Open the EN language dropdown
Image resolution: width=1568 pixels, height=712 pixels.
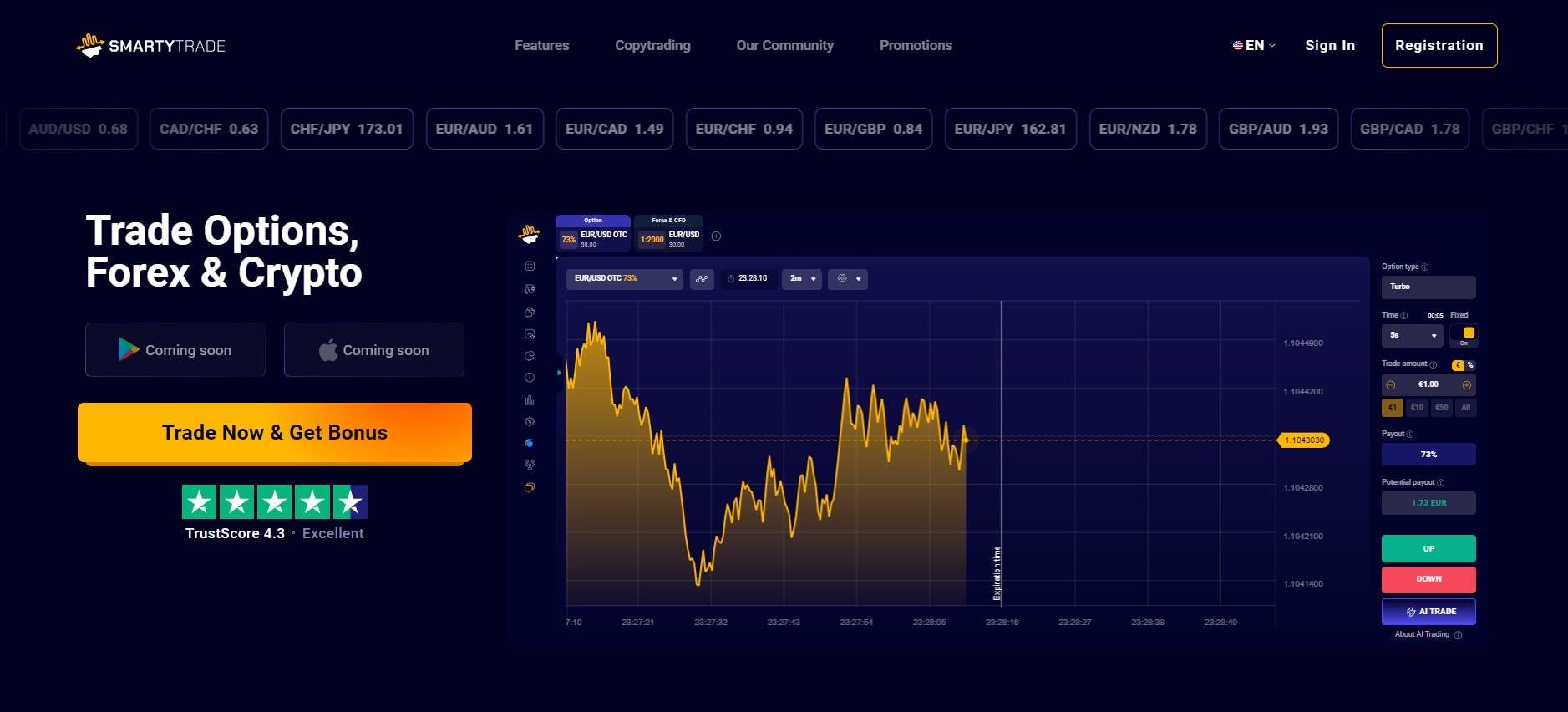click(x=1254, y=46)
